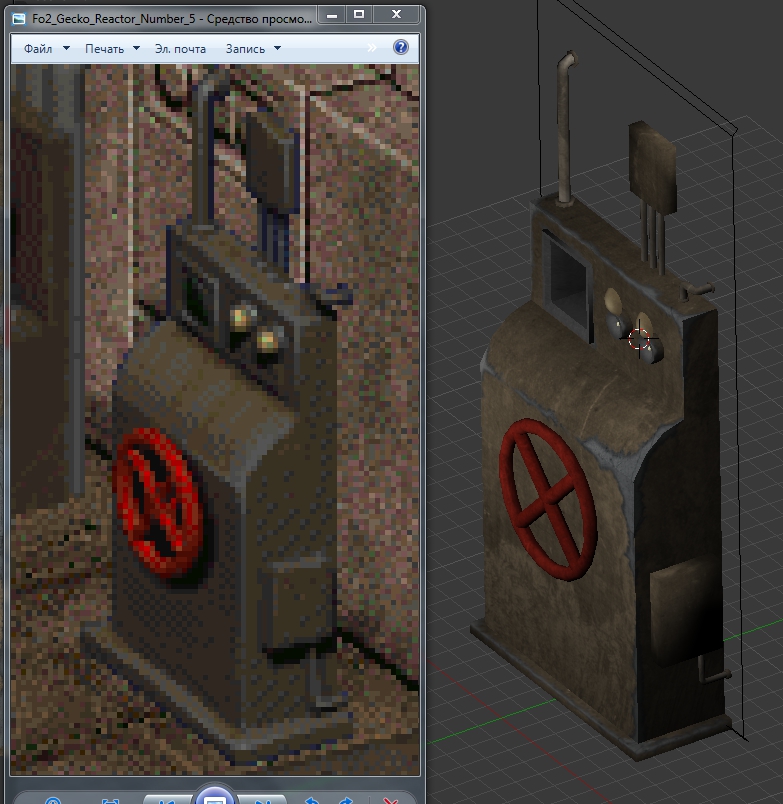Maximize the Photo Viewer window
Image resolution: width=783 pixels, height=804 pixels.
coord(359,15)
